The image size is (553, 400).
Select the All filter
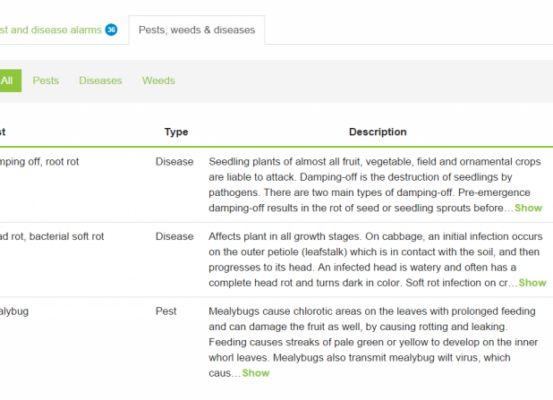tap(10, 80)
